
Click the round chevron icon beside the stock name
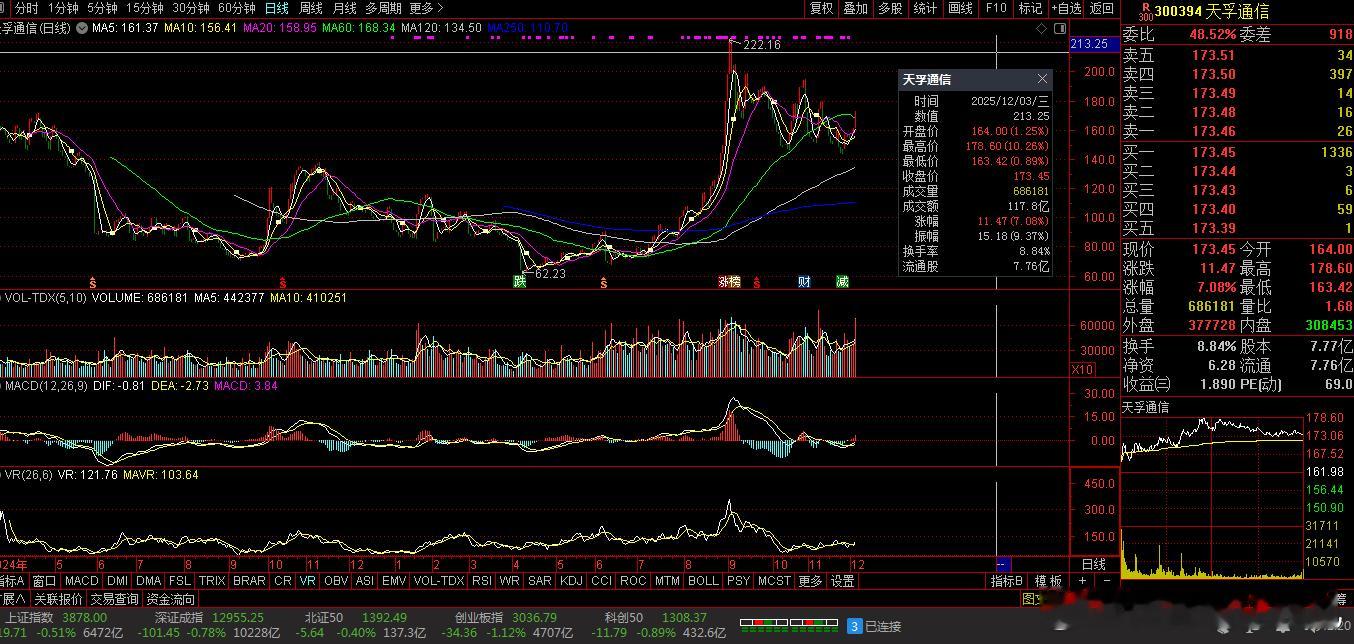pyautogui.click(x=81, y=28)
